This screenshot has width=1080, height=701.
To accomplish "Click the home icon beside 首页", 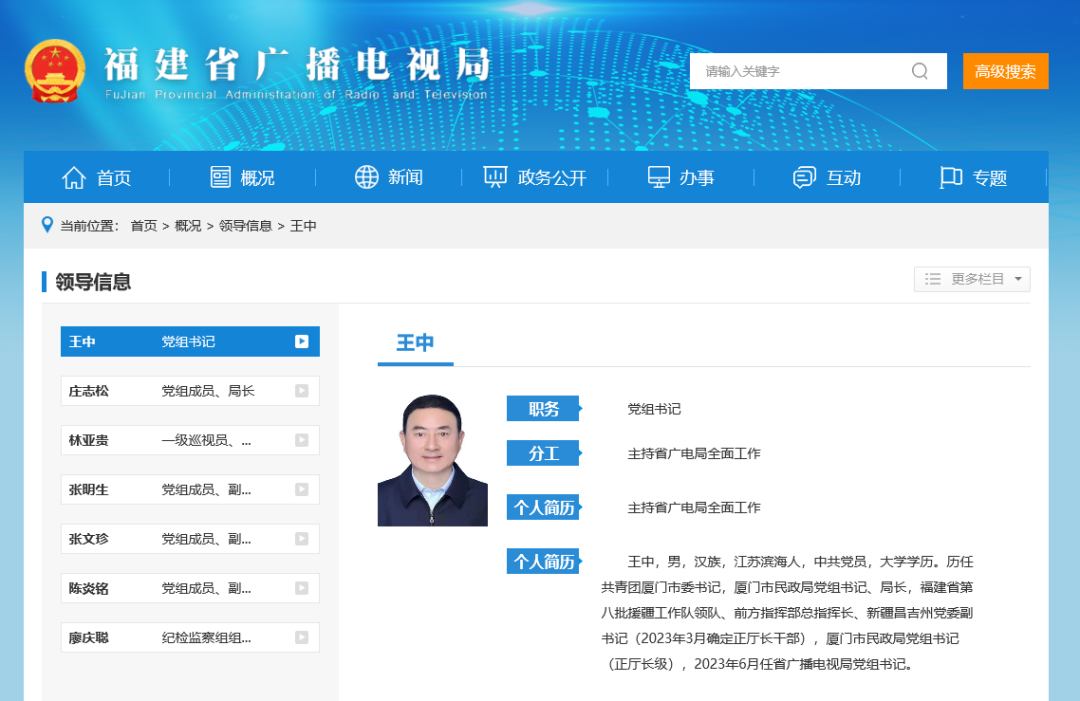I will 74,177.
